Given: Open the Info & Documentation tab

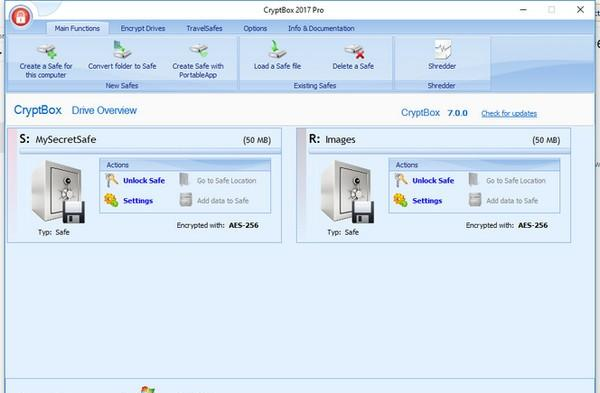Looking at the screenshot, I should click(x=321, y=28).
